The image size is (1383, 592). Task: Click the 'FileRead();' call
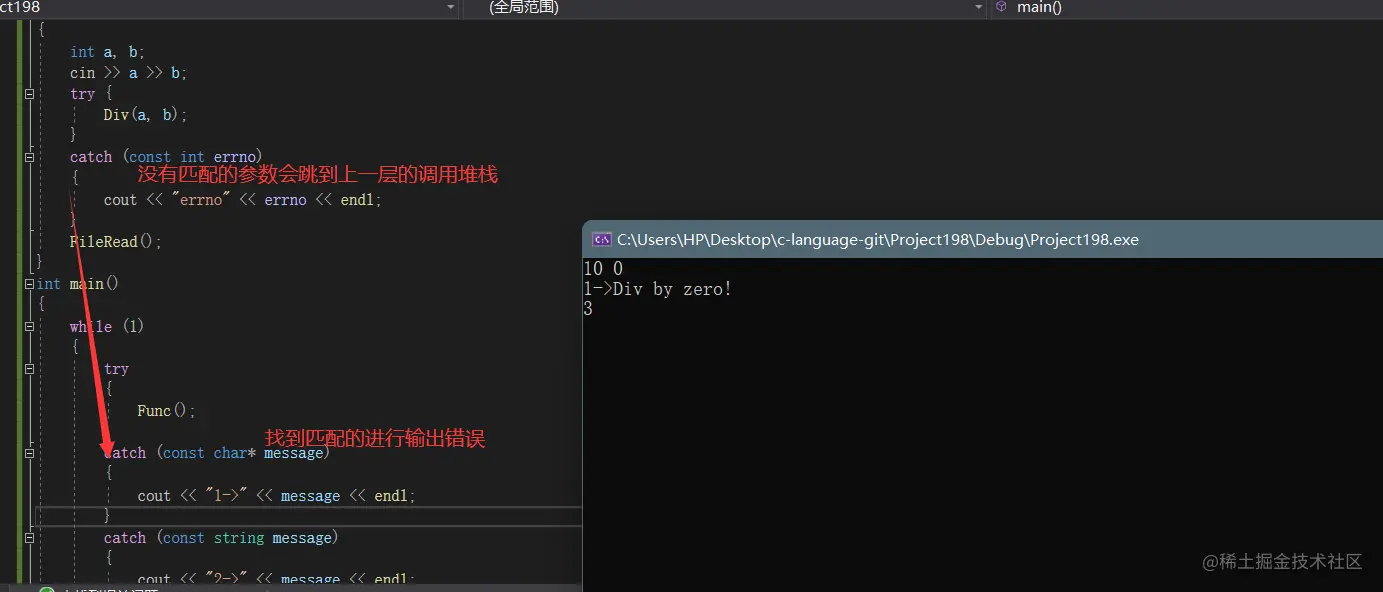point(115,242)
